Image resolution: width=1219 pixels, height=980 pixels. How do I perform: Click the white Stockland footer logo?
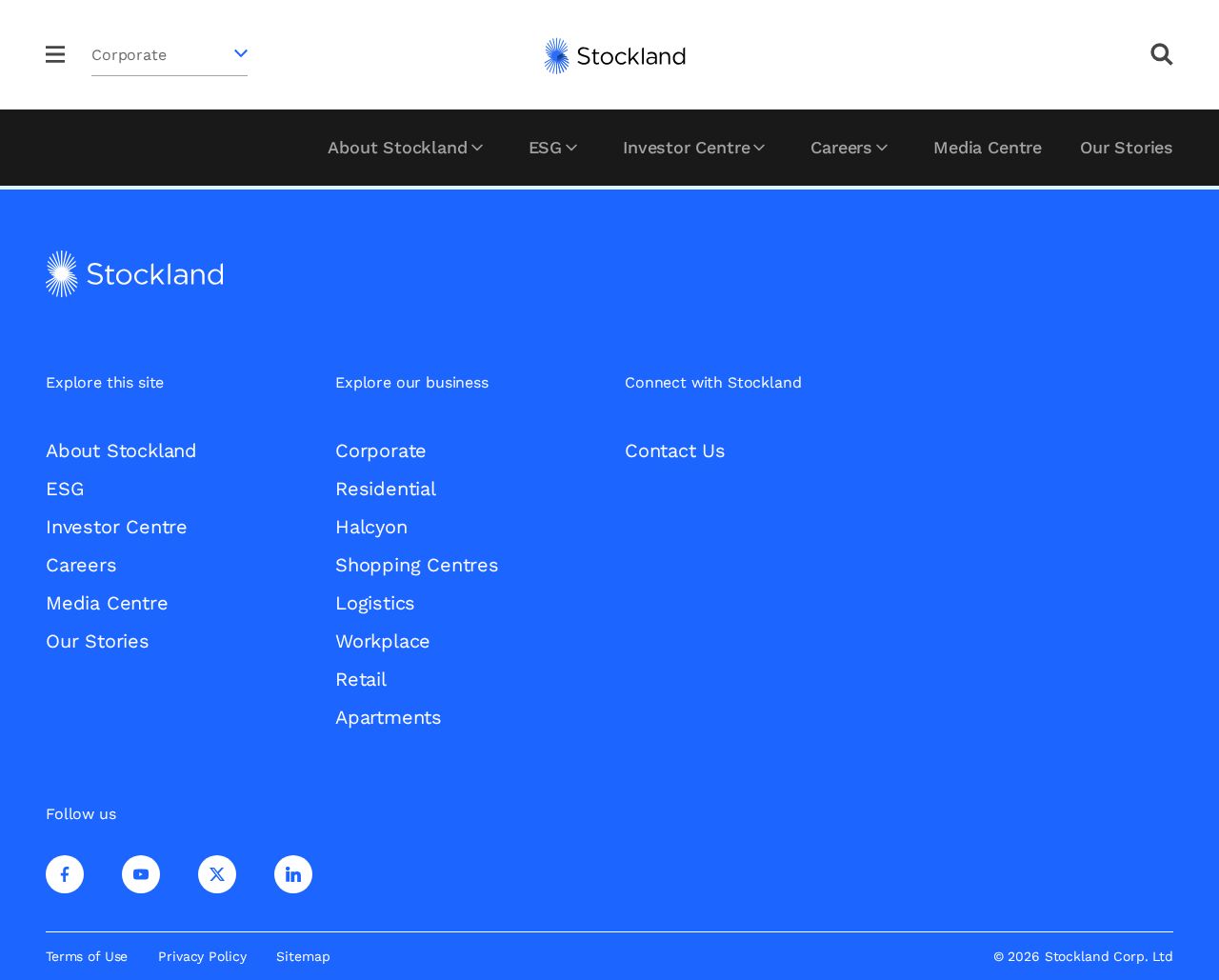pos(134,274)
